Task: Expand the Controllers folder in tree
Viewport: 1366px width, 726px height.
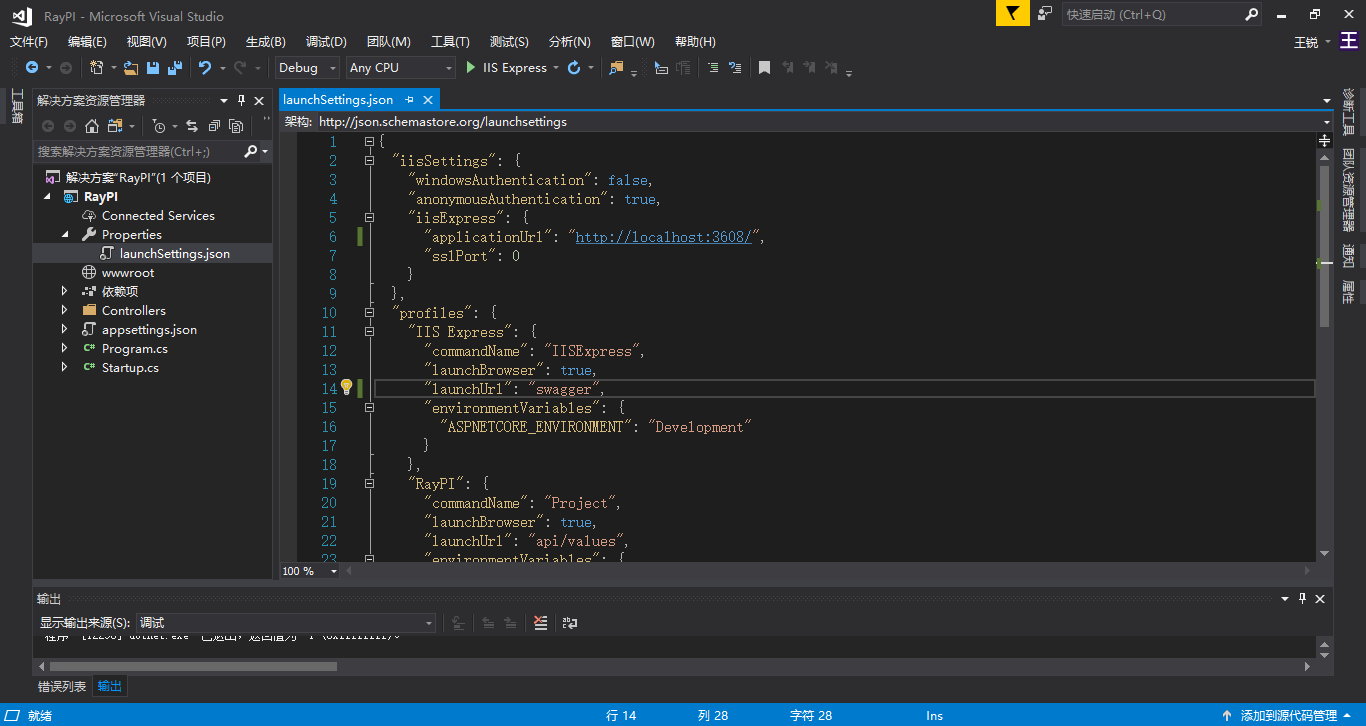Action: tap(65, 311)
